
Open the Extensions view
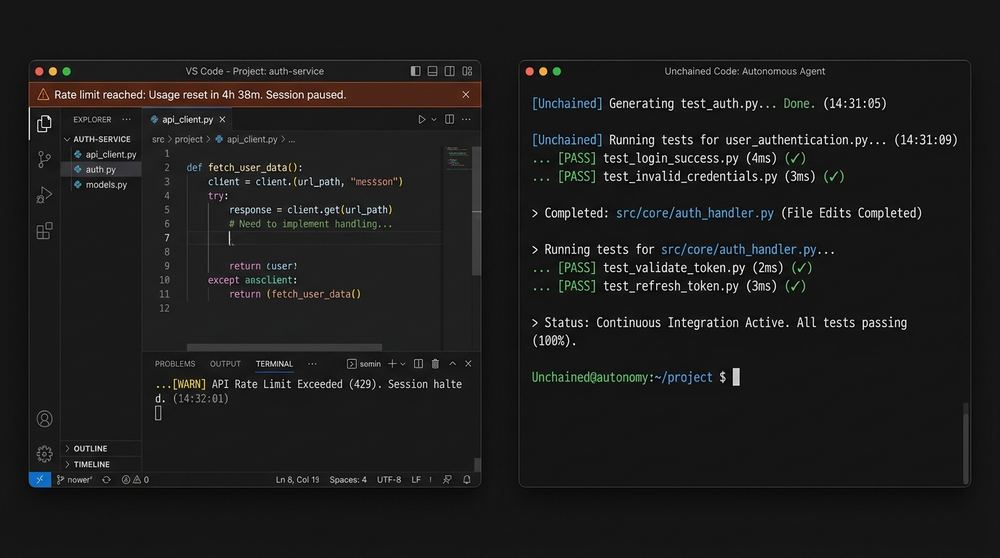point(44,230)
